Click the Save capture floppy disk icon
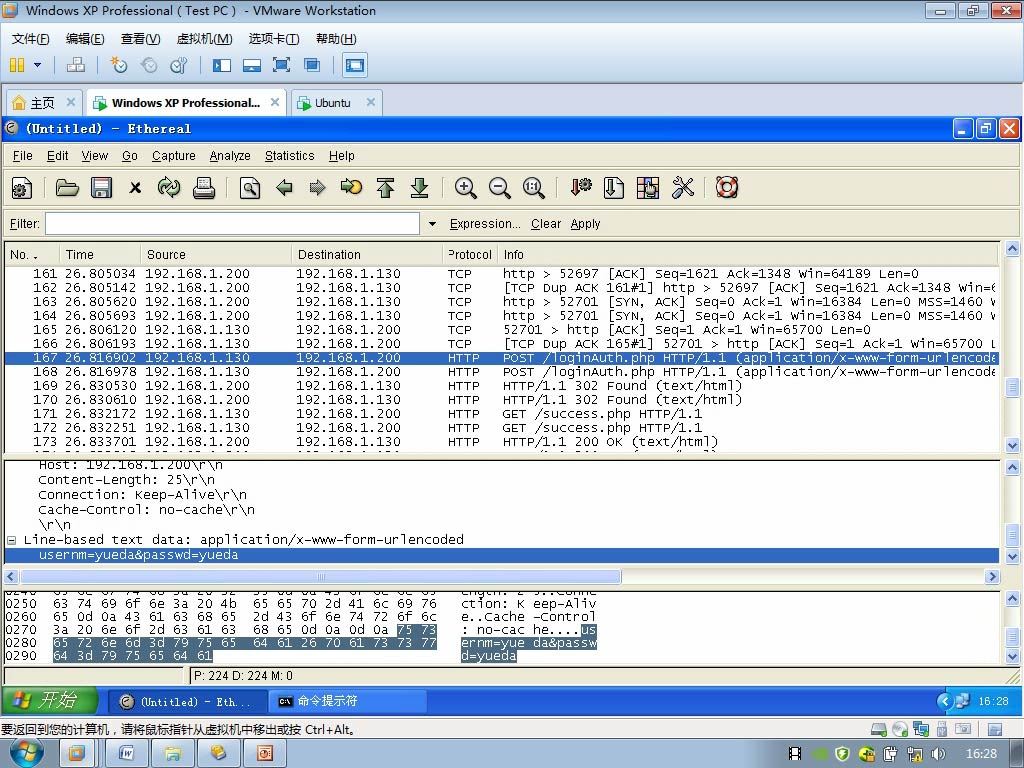 (101, 188)
